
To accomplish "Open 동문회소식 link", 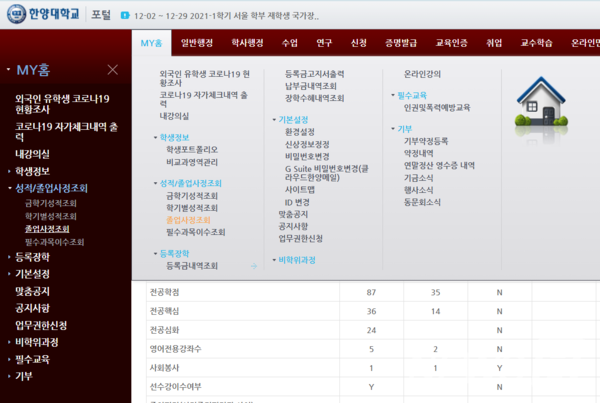I will tap(422, 202).
